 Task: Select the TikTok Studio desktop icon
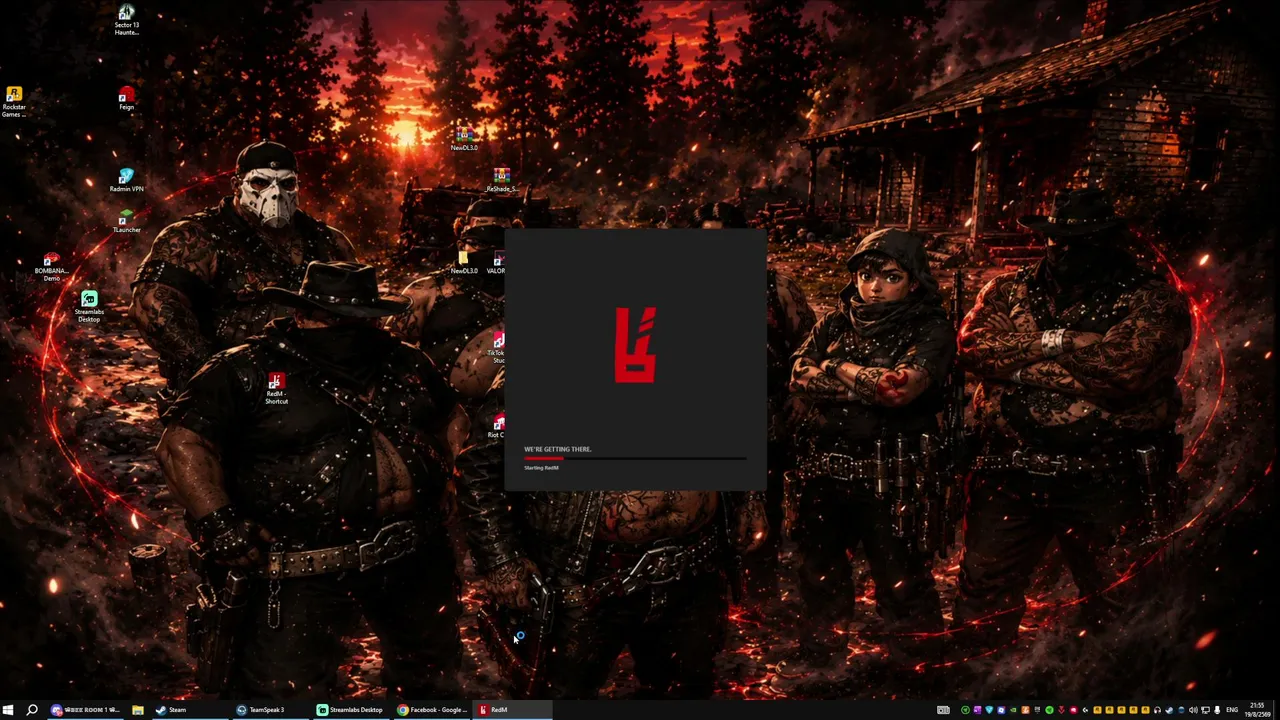(x=497, y=350)
